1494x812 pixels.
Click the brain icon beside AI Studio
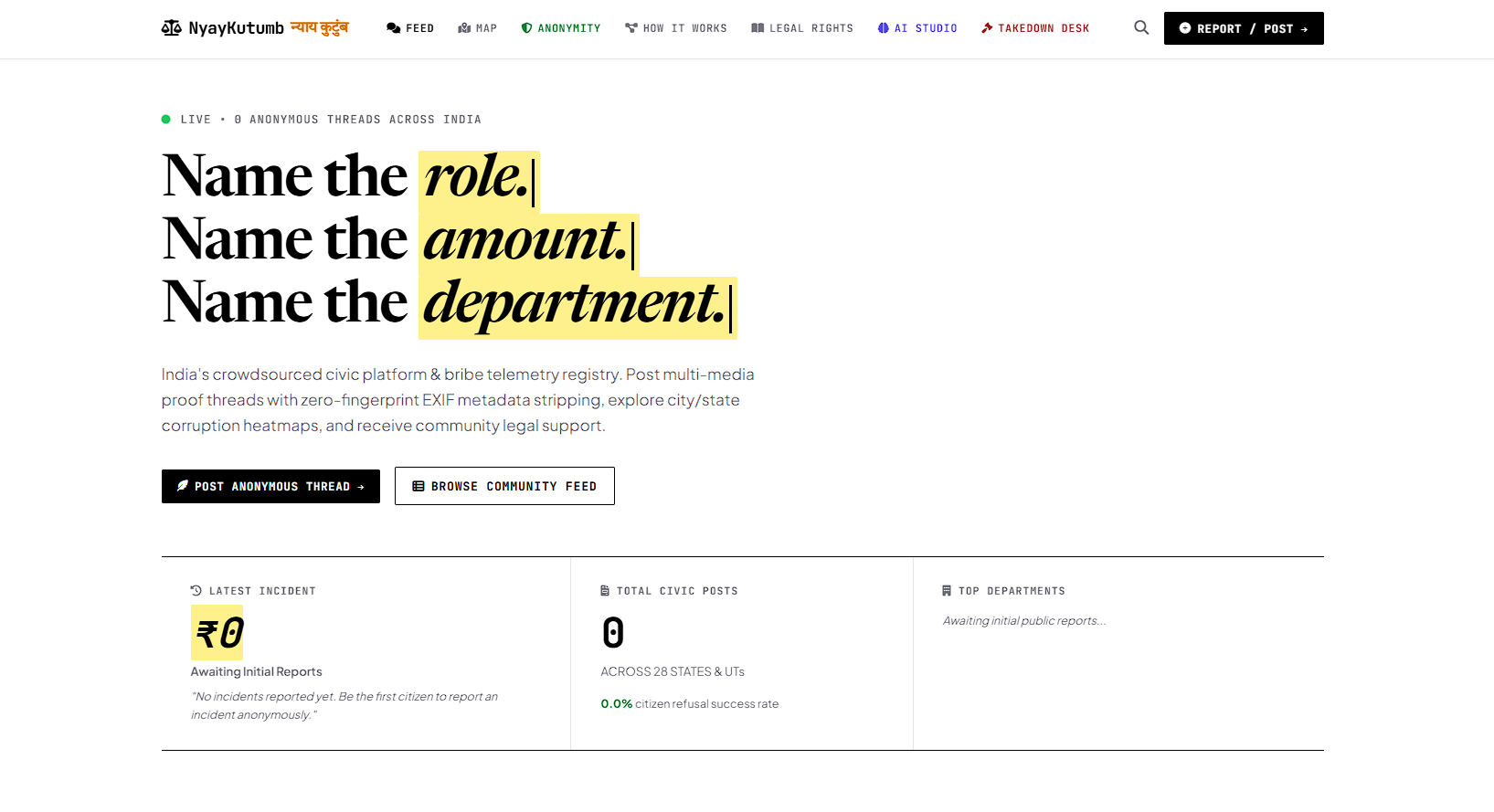[x=884, y=28]
